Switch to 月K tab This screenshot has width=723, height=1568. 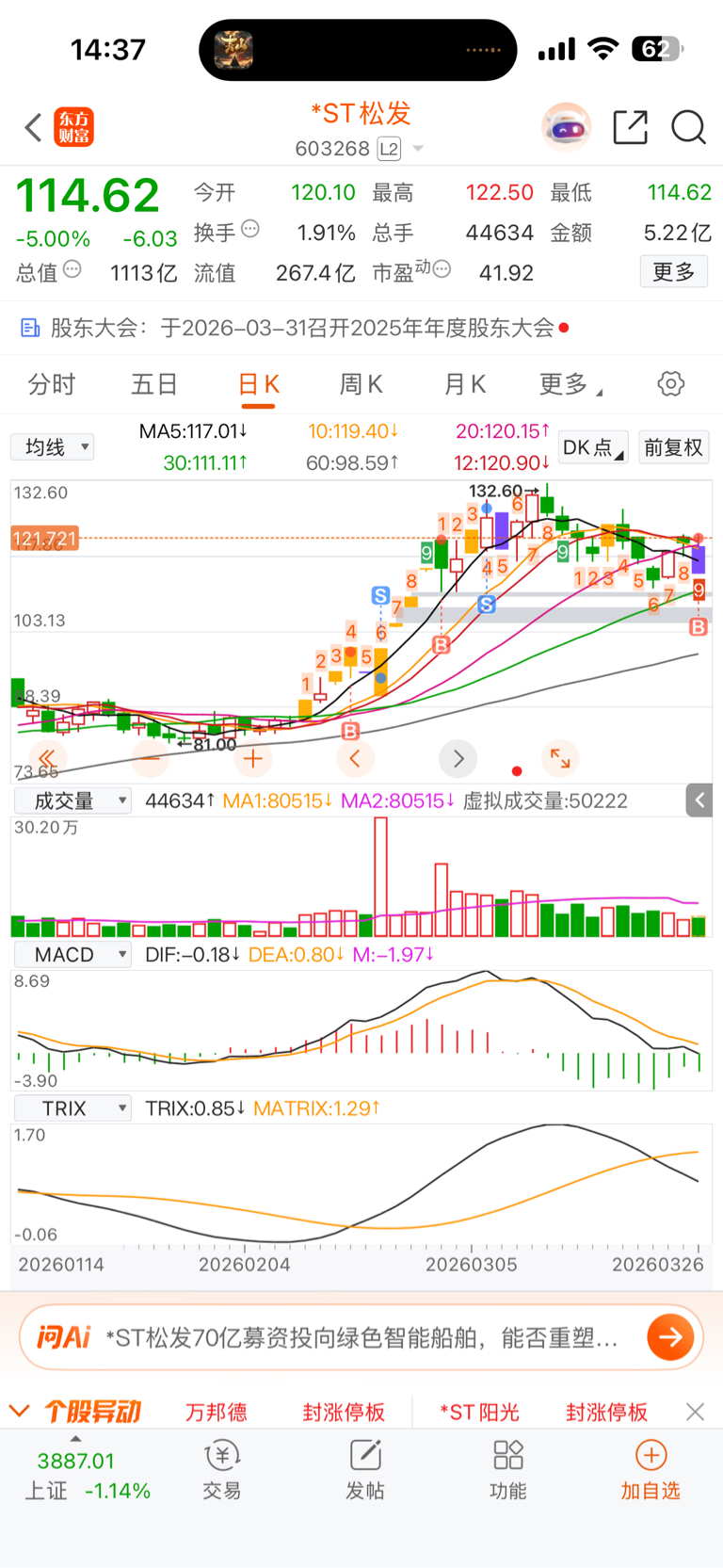pos(465,384)
